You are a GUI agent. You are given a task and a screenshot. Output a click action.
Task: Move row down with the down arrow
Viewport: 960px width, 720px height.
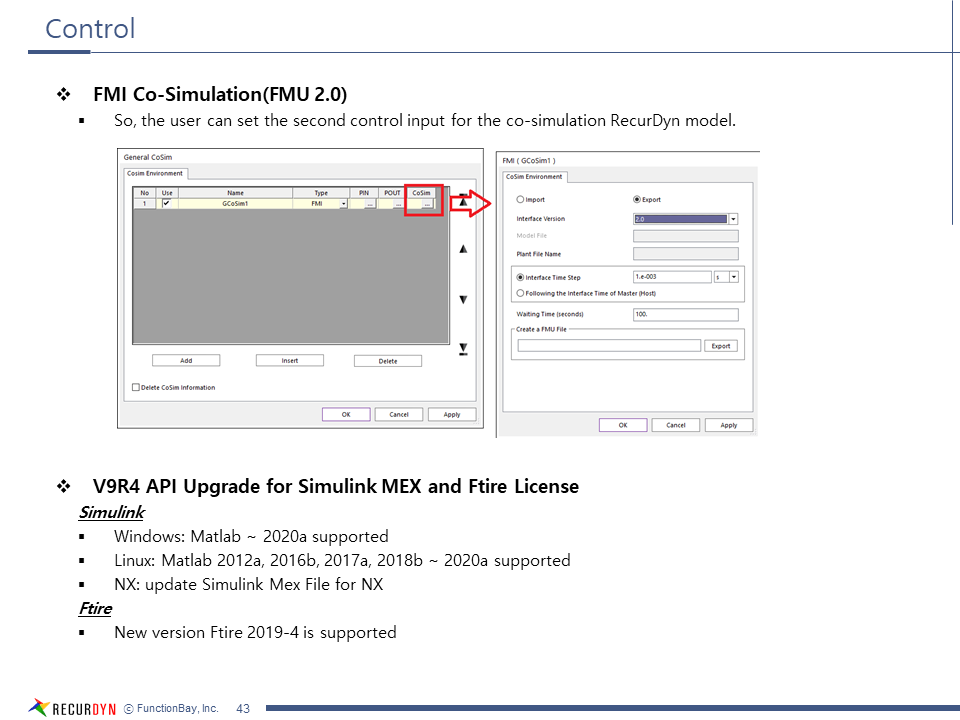click(x=463, y=299)
